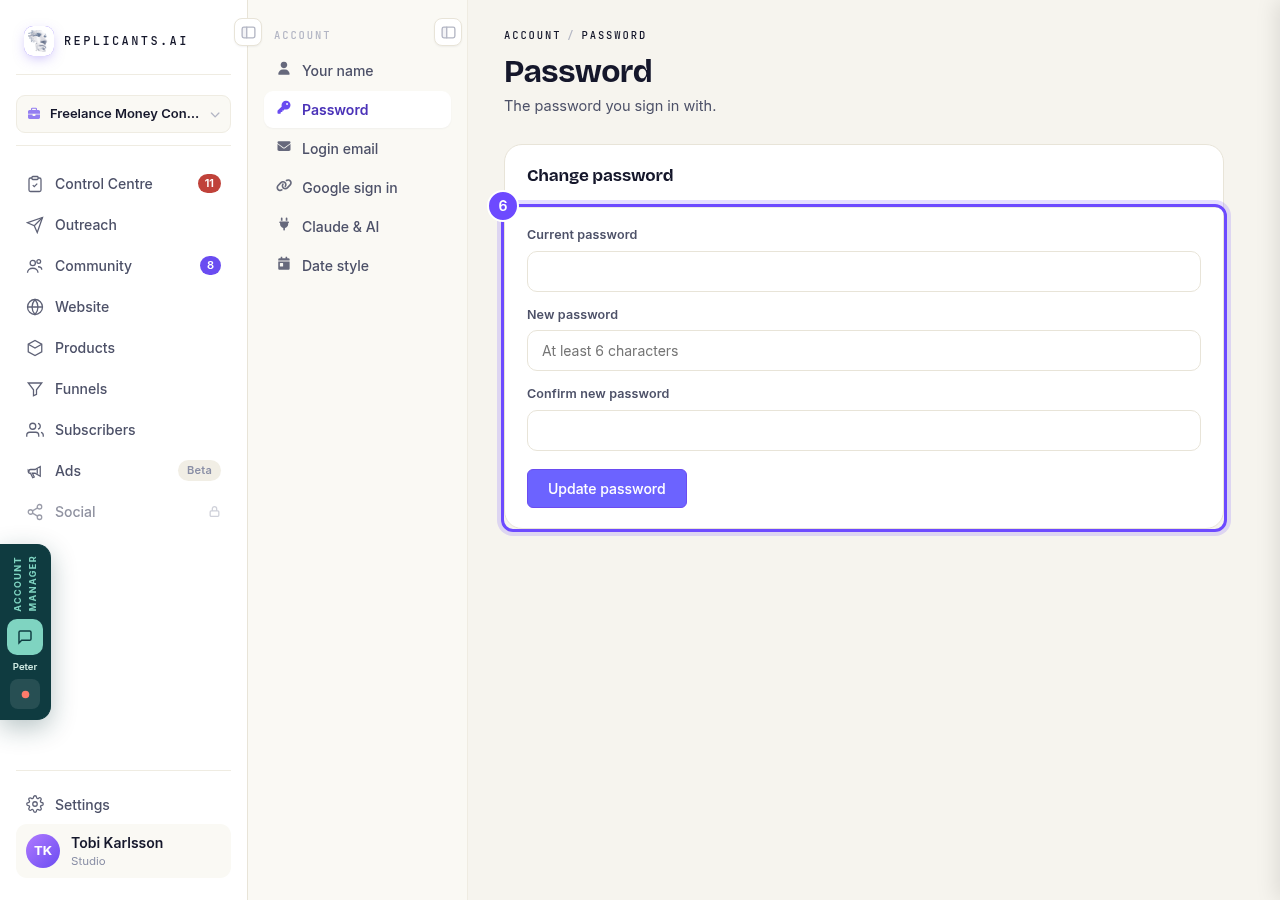Click the "Change password" card heading
Screen dimensions: 1280x900
(x=600, y=175)
